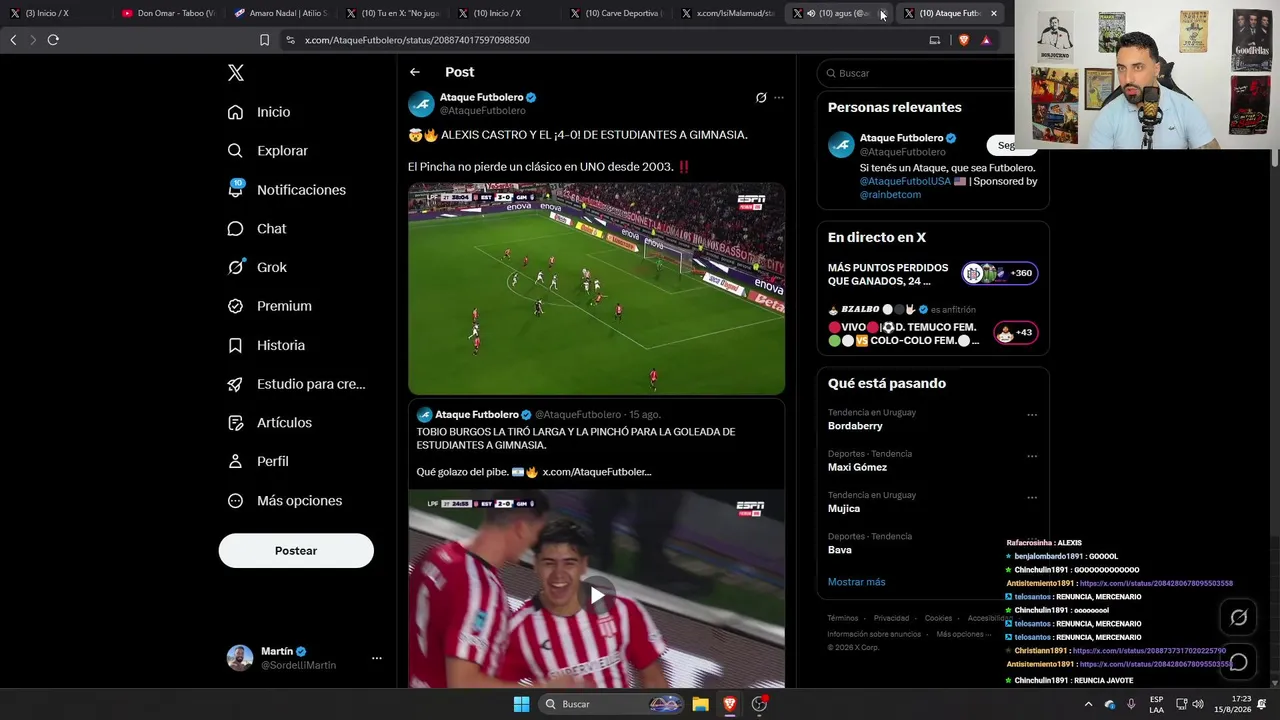Open the x.com/AtaqueFutboler... link in quoted post
1280x720 pixels.
tap(597, 472)
